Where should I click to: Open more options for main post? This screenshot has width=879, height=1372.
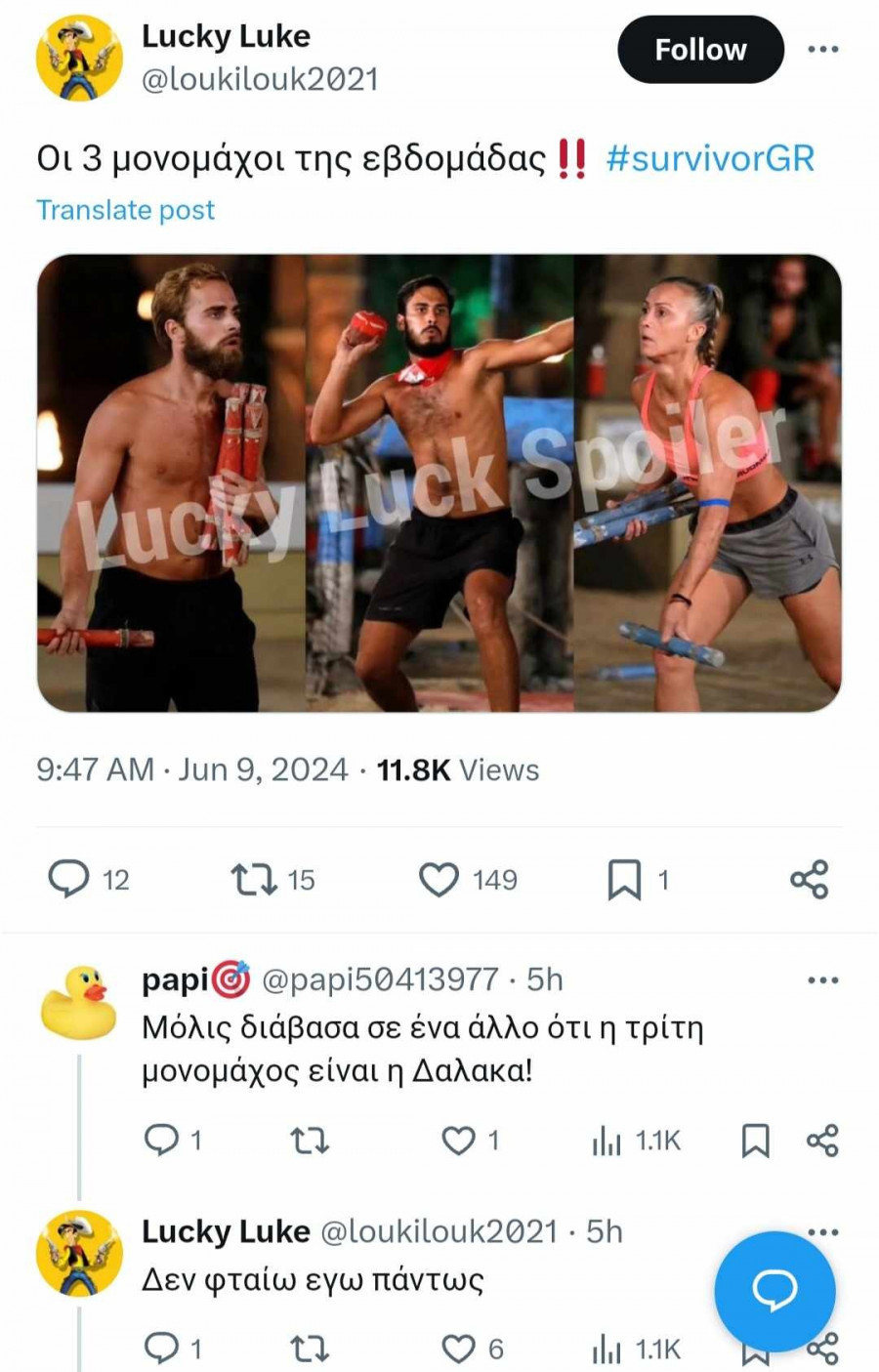coord(822,49)
